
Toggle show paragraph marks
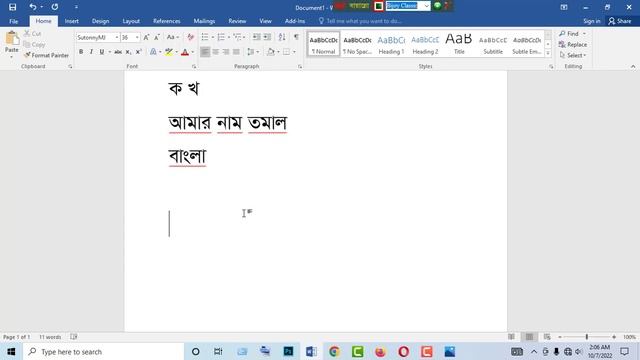click(296, 37)
